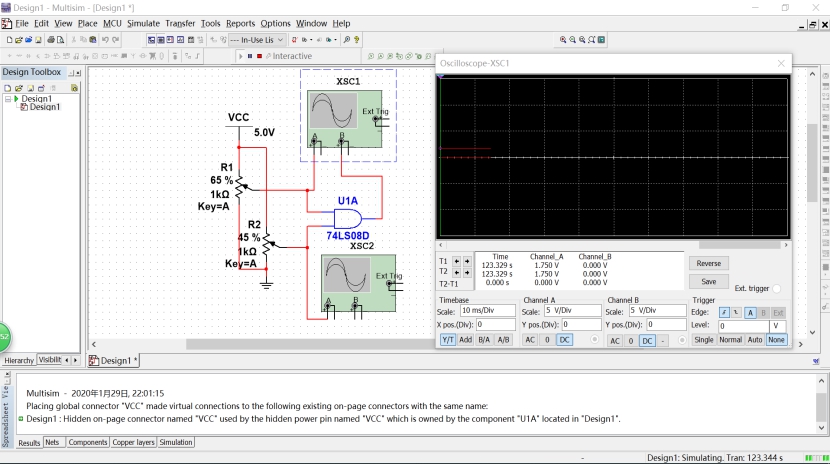Set Channel B coupling to AC
The height and width of the screenshot is (465, 830).
[615, 341]
